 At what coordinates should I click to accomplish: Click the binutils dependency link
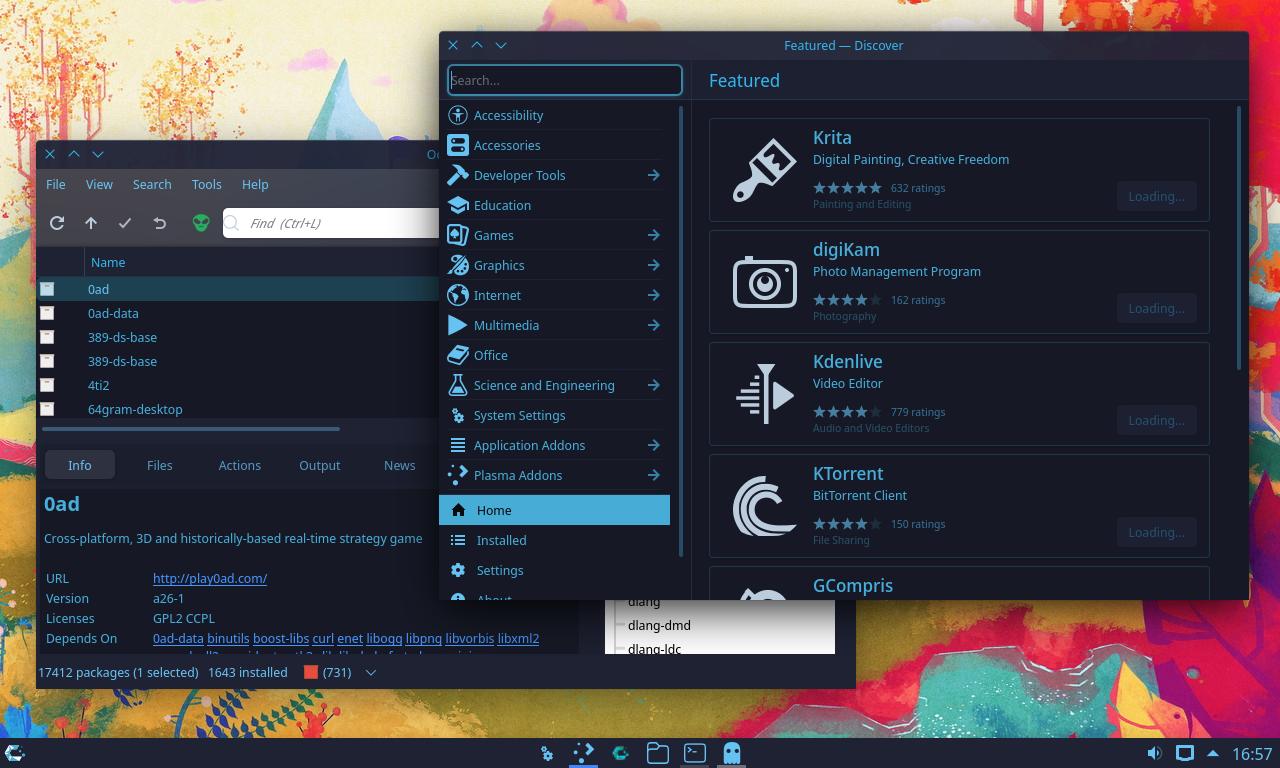click(x=228, y=638)
